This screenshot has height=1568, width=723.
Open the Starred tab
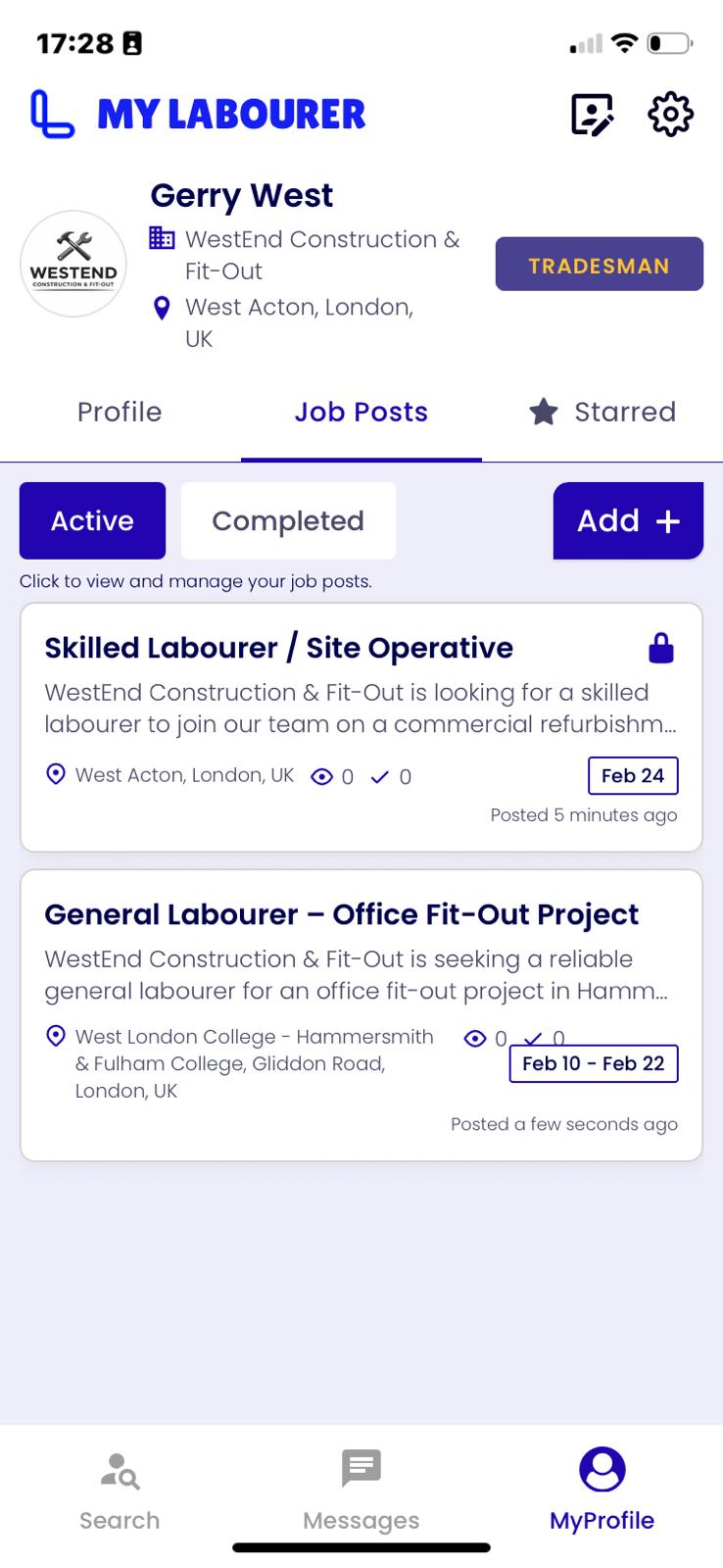point(602,412)
